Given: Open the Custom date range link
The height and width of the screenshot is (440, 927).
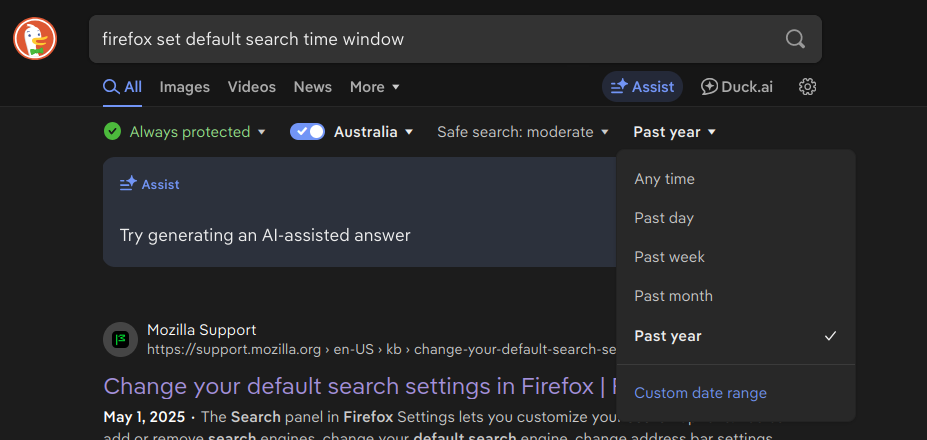Looking at the screenshot, I should 700,393.
